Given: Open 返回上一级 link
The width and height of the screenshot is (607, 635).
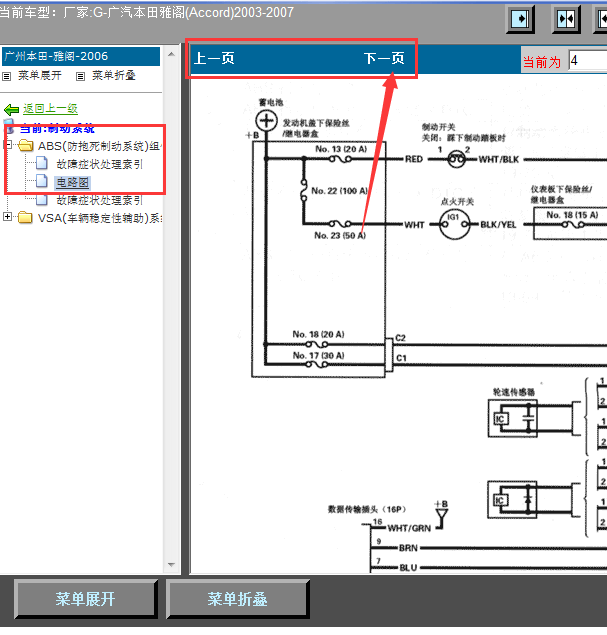Looking at the screenshot, I should point(50,109).
